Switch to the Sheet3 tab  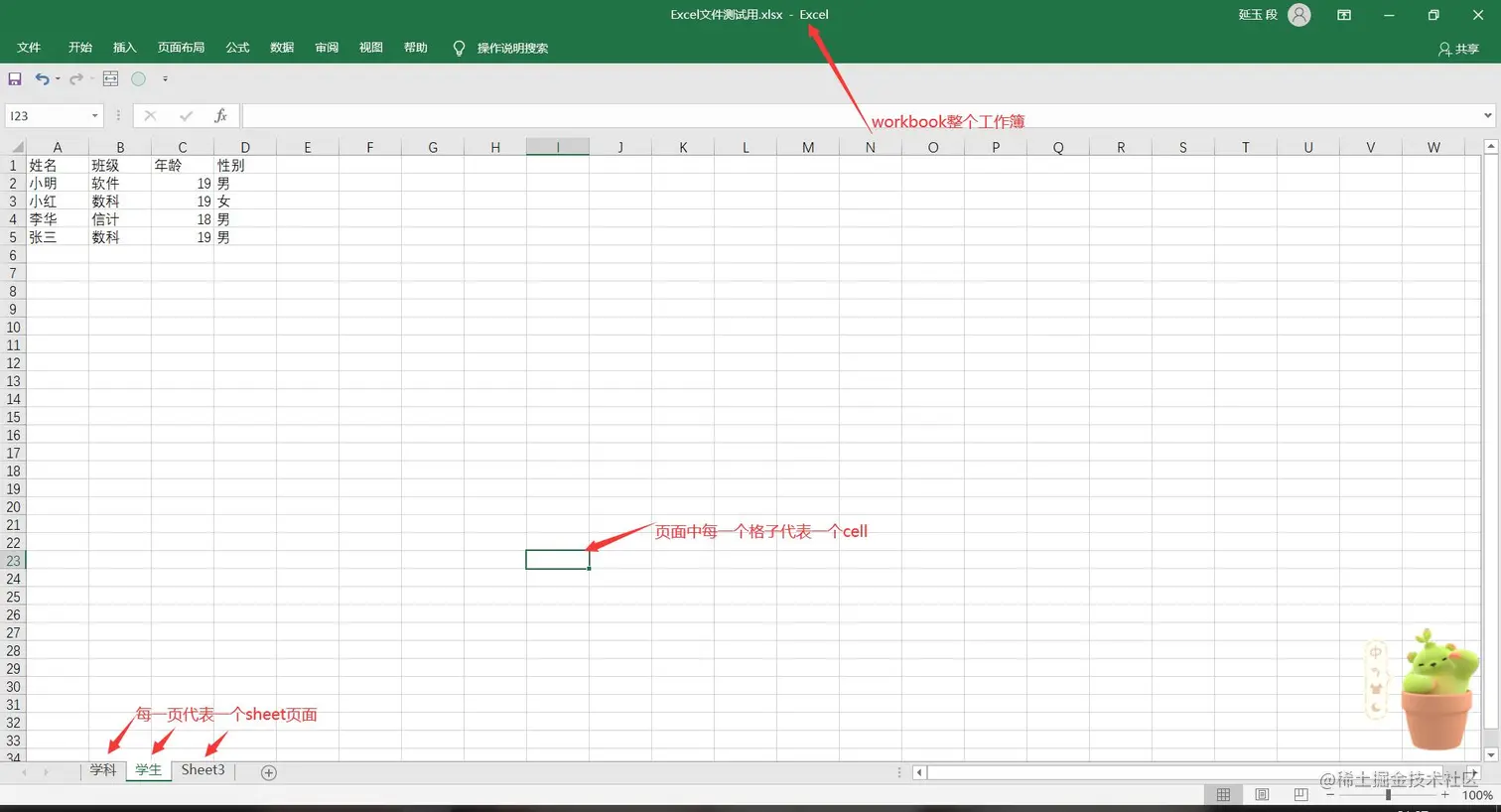click(203, 770)
